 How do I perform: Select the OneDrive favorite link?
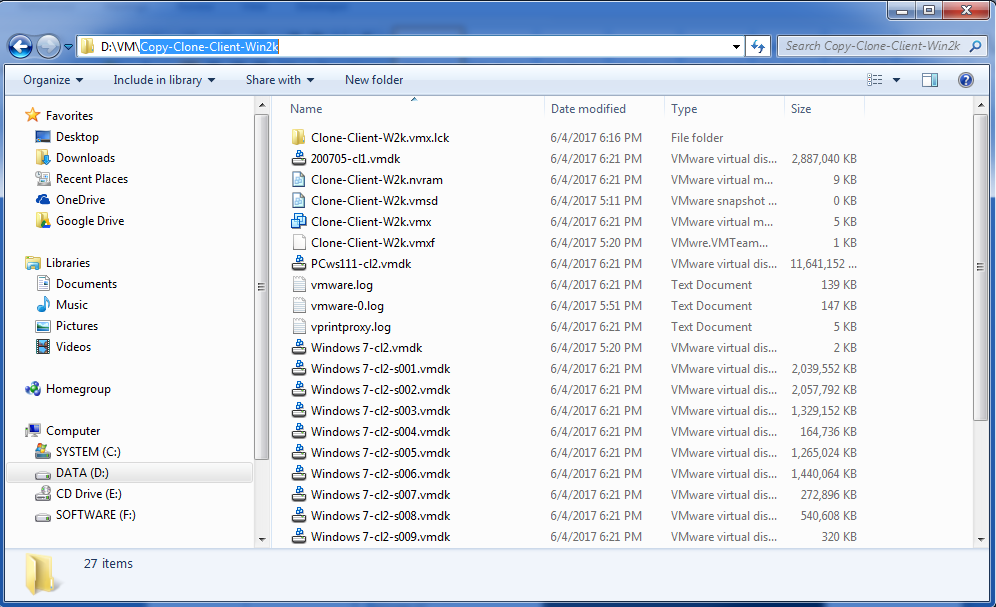(x=80, y=200)
